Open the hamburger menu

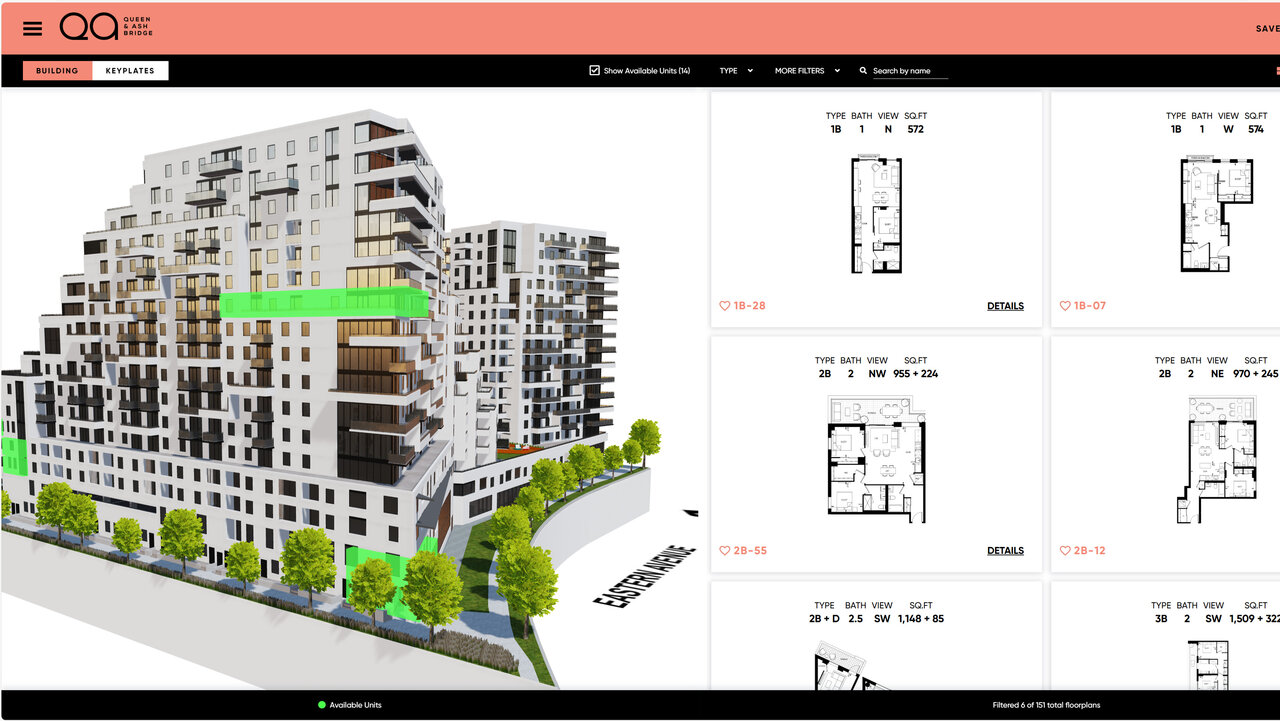pyautogui.click(x=33, y=28)
